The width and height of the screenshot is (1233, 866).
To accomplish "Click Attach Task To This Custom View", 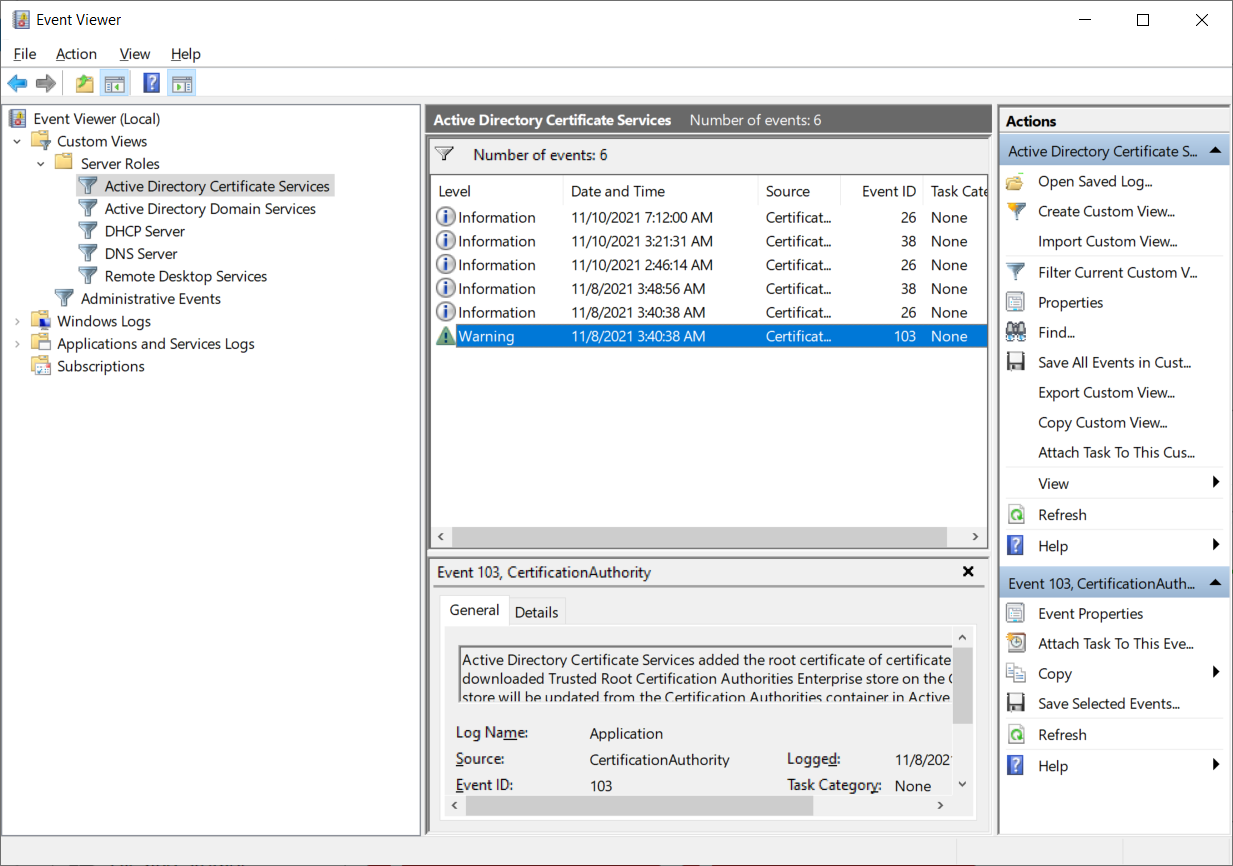I will pos(1116,452).
